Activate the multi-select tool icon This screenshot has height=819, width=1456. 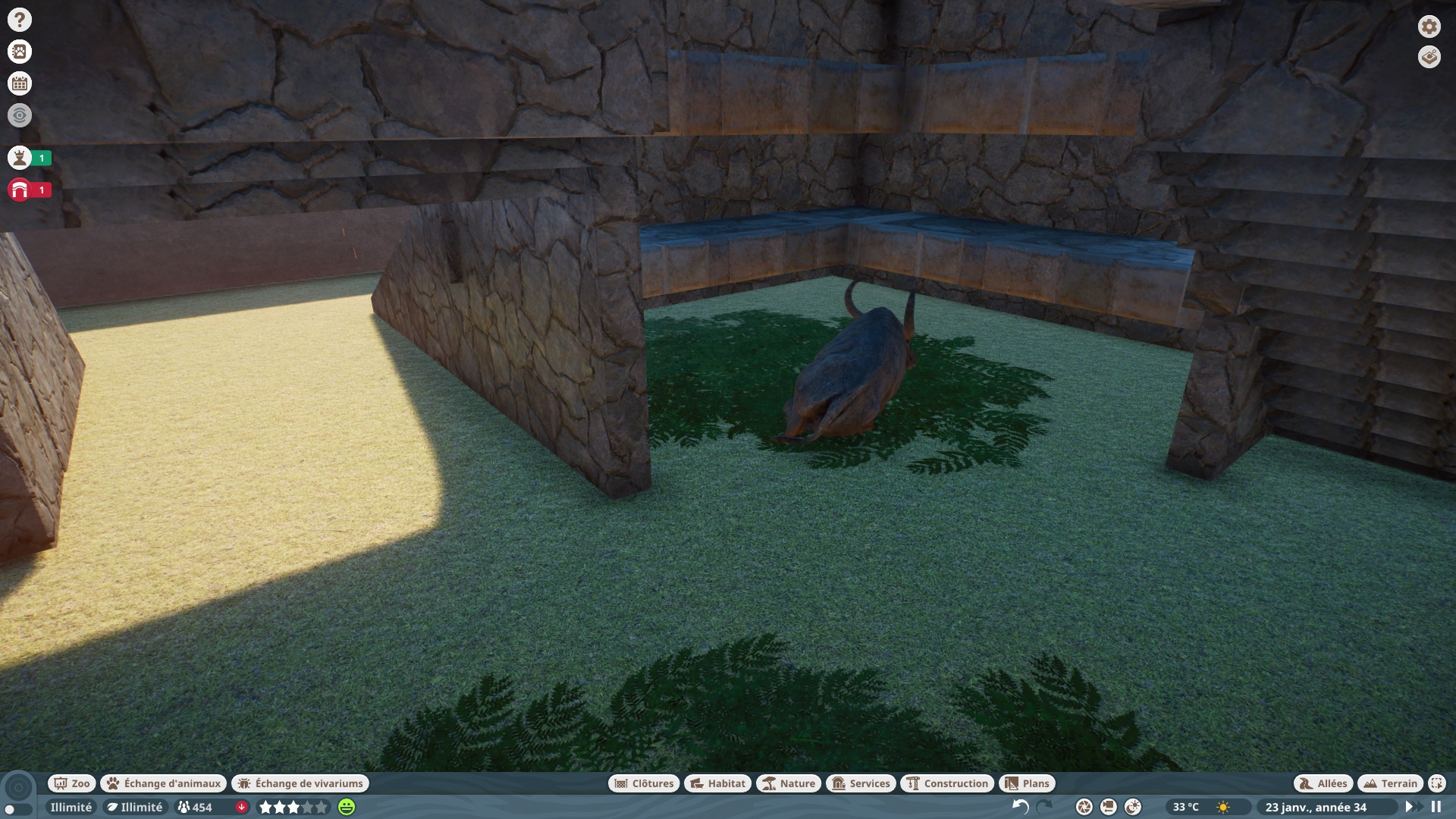tap(1437, 783)
